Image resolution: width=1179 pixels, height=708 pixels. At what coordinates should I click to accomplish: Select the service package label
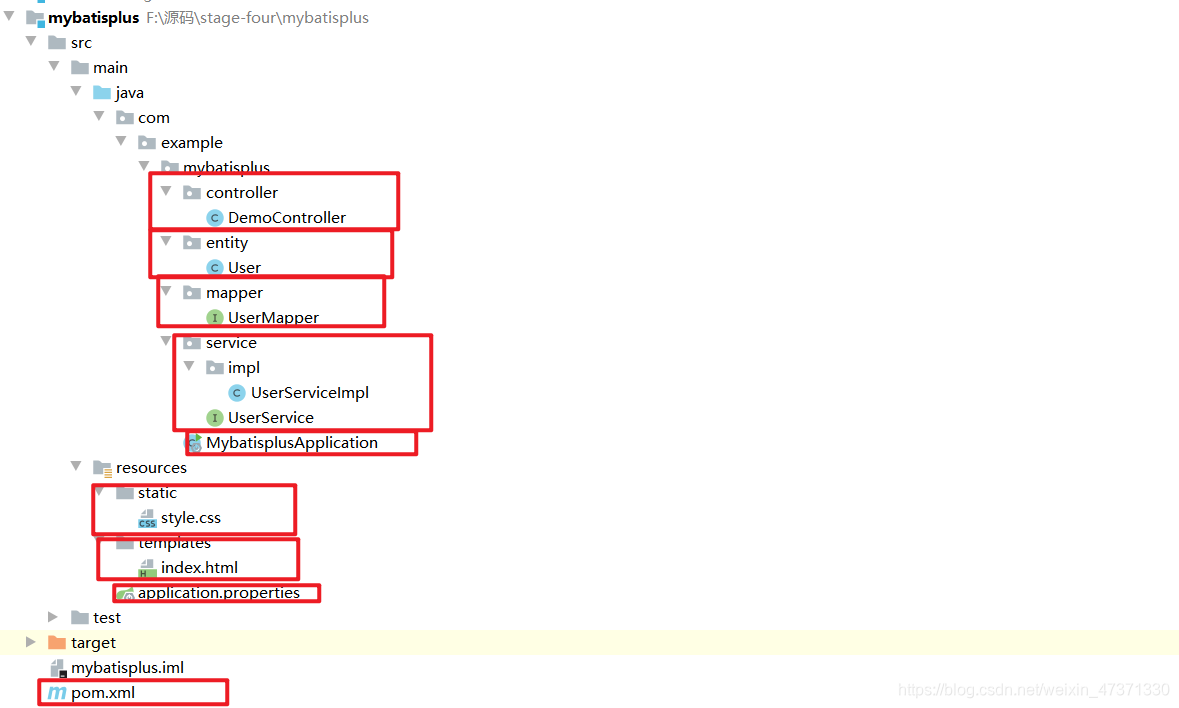click(x=232, y=343)
